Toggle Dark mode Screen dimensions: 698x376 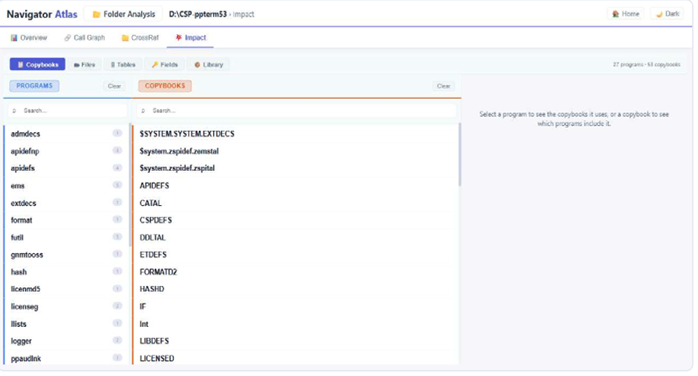point(667,14)
